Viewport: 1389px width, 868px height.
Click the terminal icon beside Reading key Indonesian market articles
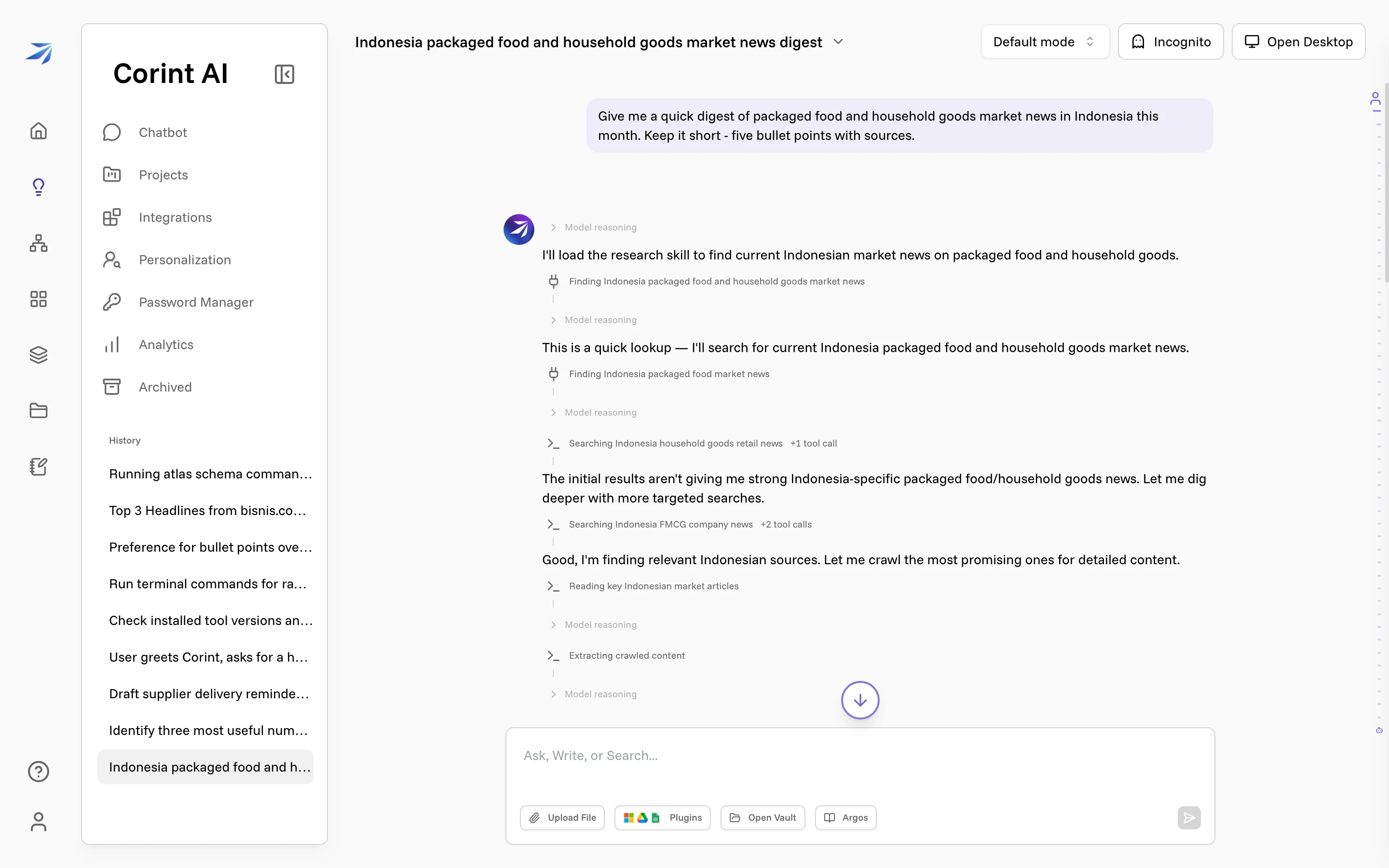553,586
